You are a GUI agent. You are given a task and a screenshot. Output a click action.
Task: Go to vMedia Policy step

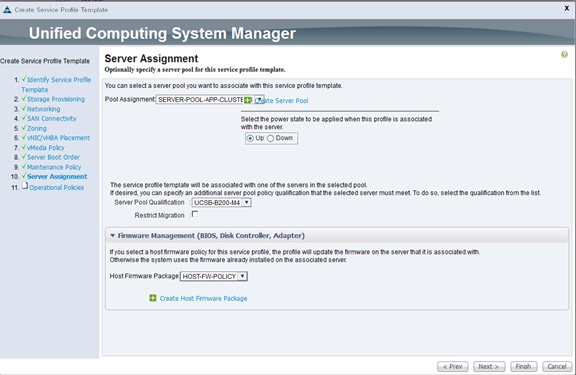coord(46,148)
